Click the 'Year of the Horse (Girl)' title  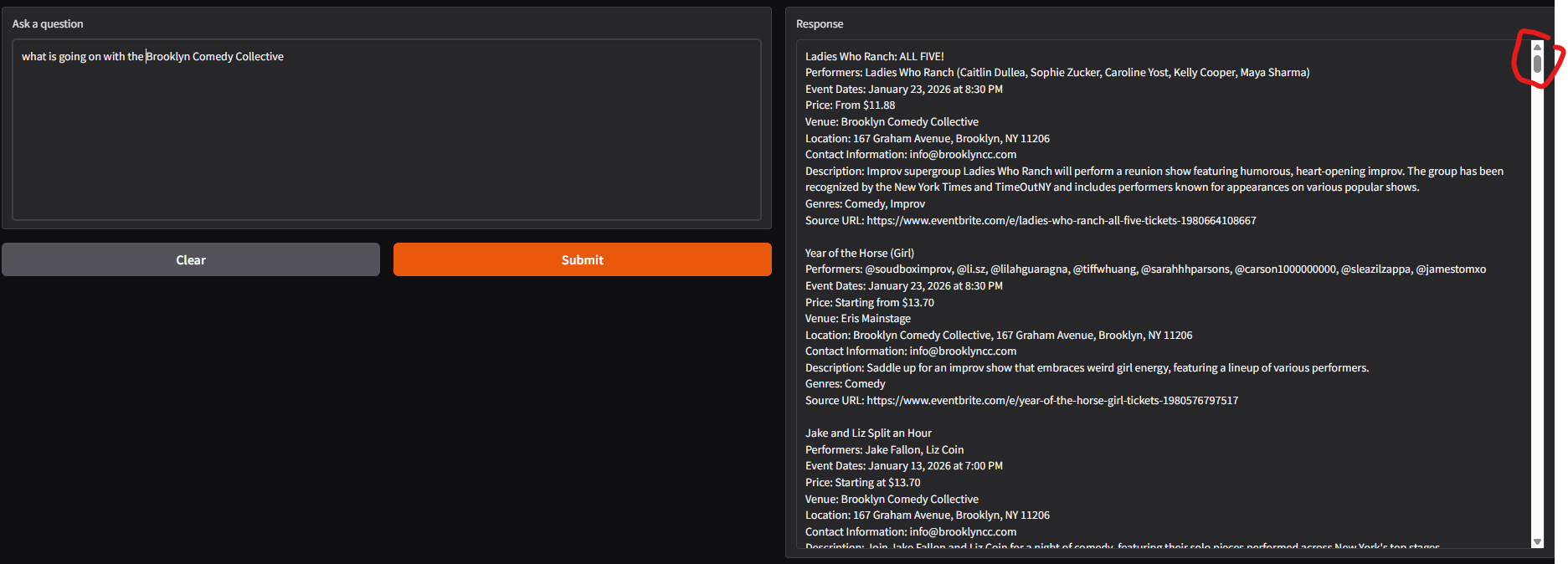(859, 253)
